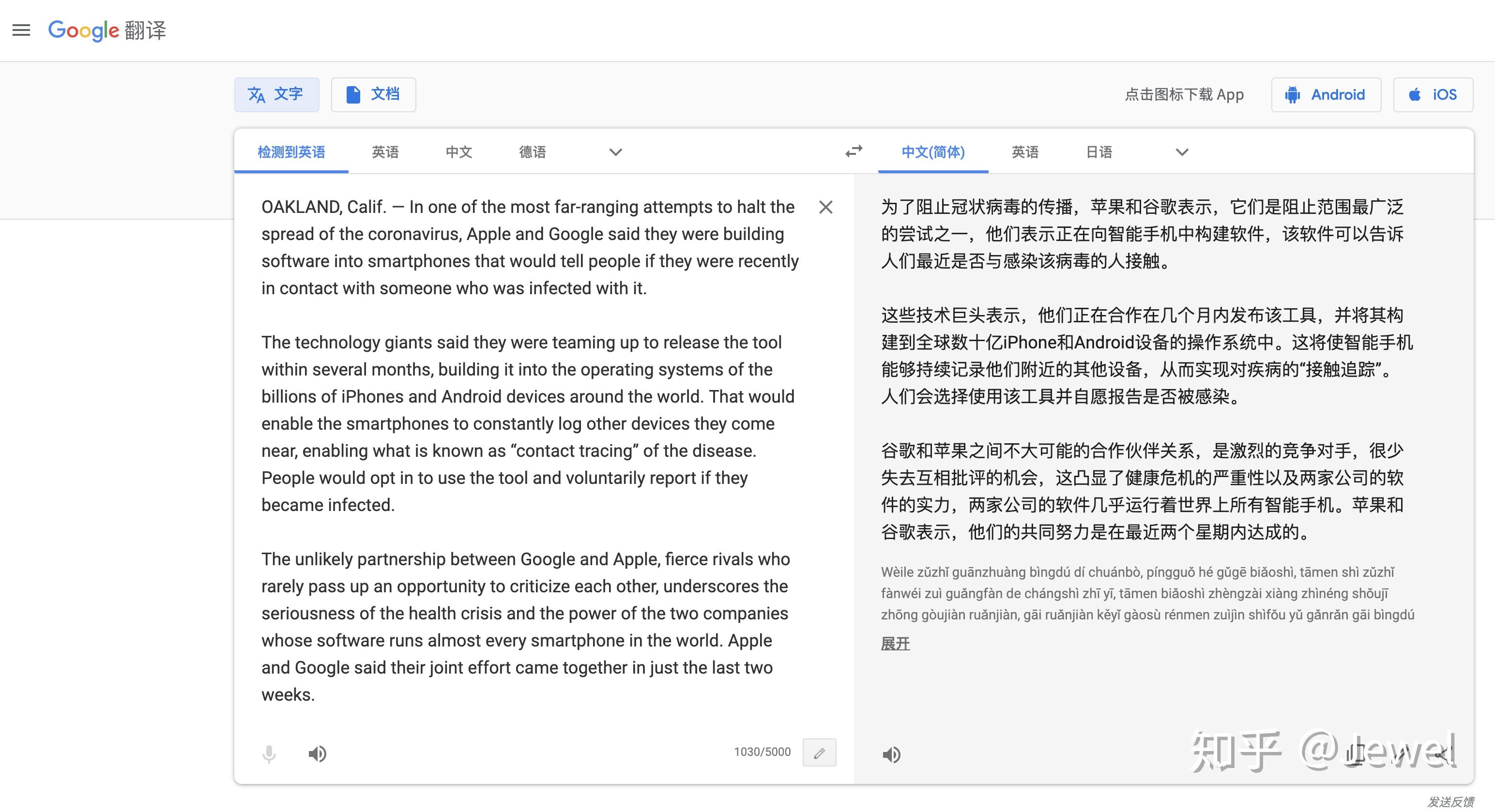The width and height of the screenshot is (1495, 812).
Task: Switch to the 文档 document translation tab
Action: (373, 94)
